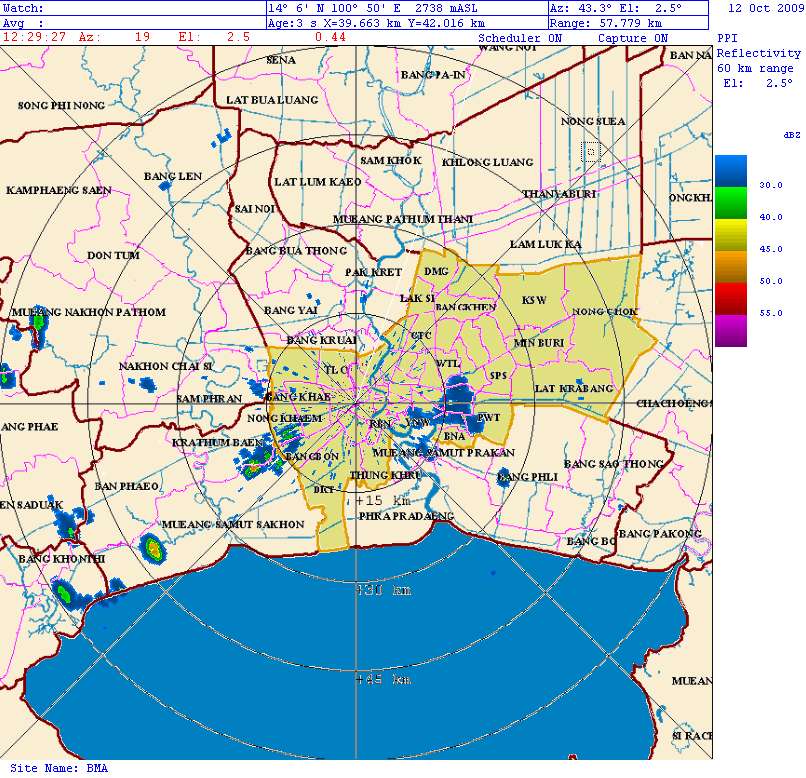Select the Lat Krabang district label
This screenshot has height=778, width=806.
(573, 388)
